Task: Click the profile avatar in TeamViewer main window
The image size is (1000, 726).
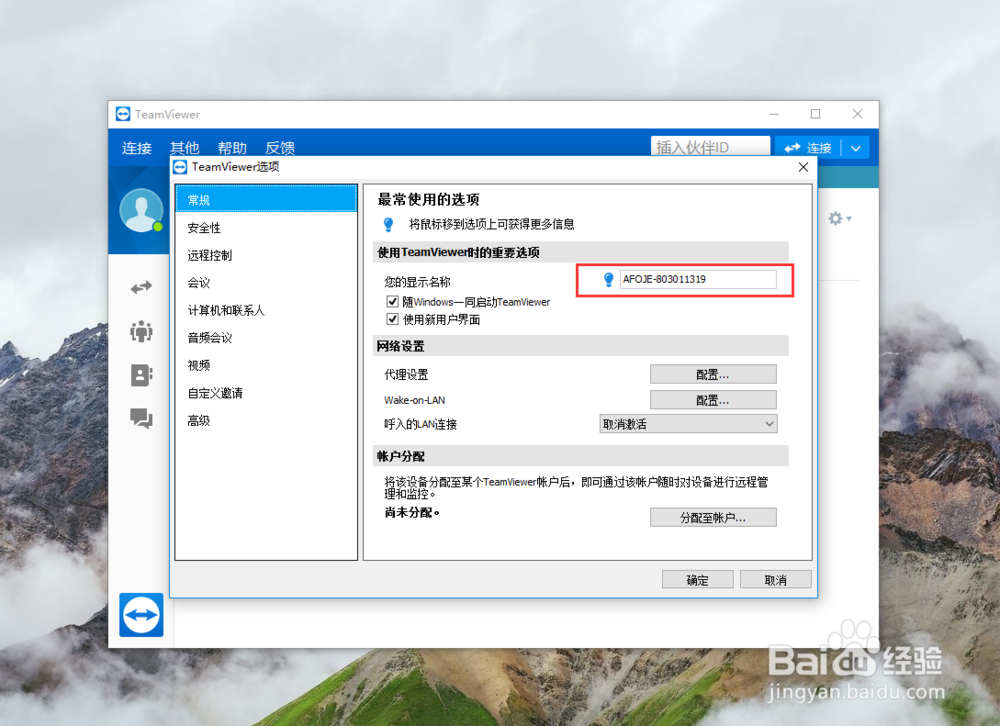Action: pos(141,210)
